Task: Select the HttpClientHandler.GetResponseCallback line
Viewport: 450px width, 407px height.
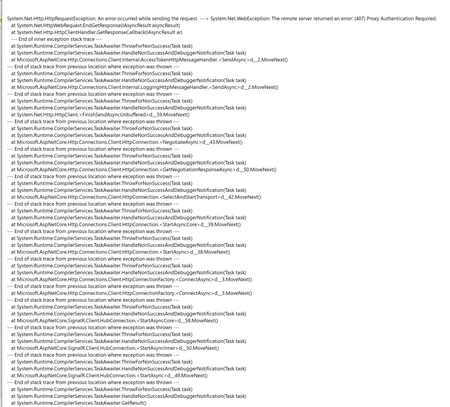Action: point(97,32)
